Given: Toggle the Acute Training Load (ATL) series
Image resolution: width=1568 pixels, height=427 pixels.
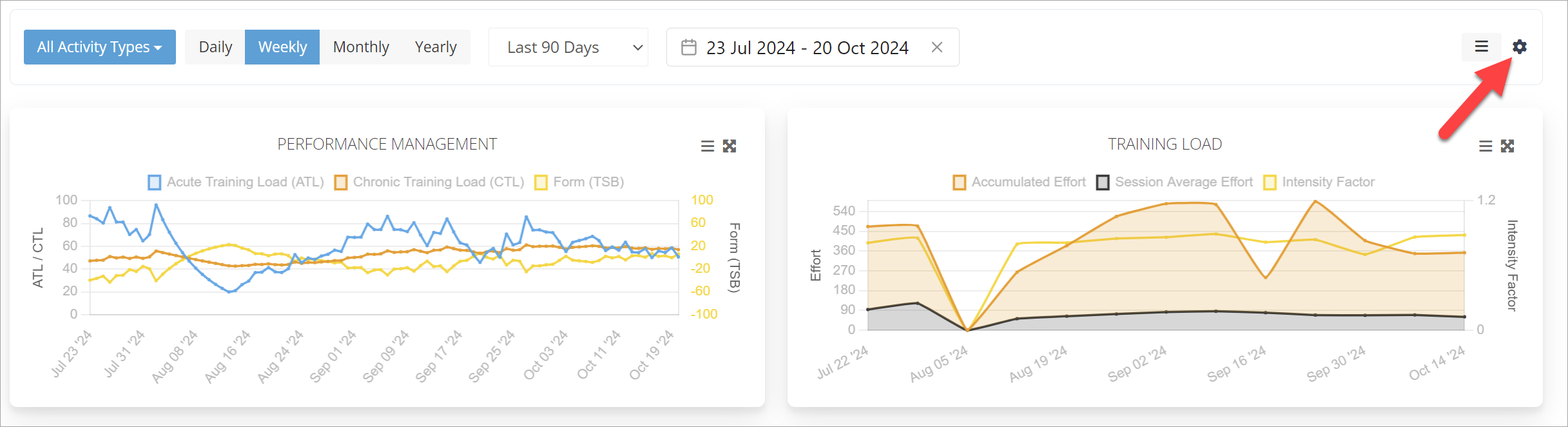Looking at the screenshot, I should click(x=236, y=183).
